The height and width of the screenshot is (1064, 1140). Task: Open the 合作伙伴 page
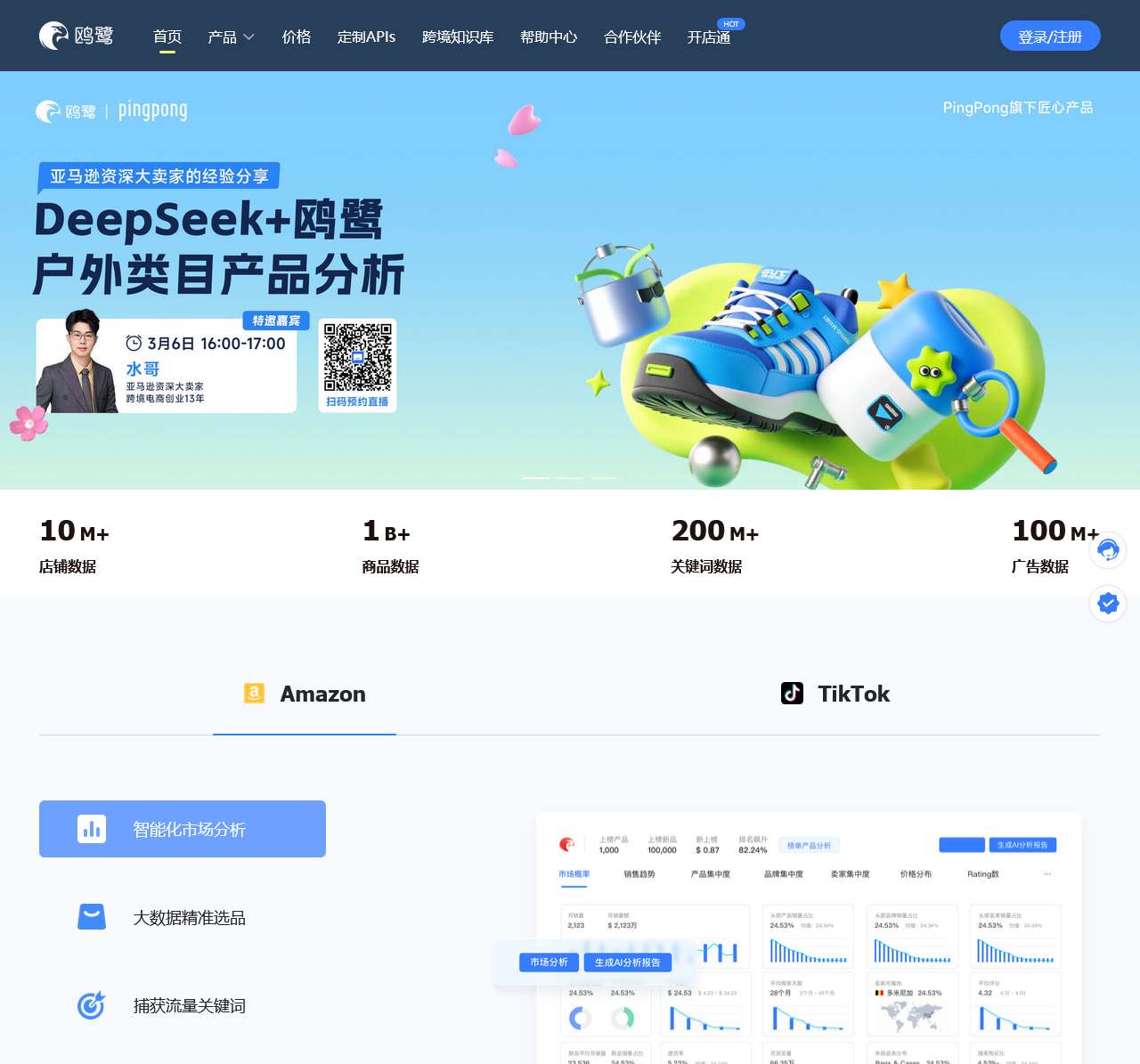(632, 37)
